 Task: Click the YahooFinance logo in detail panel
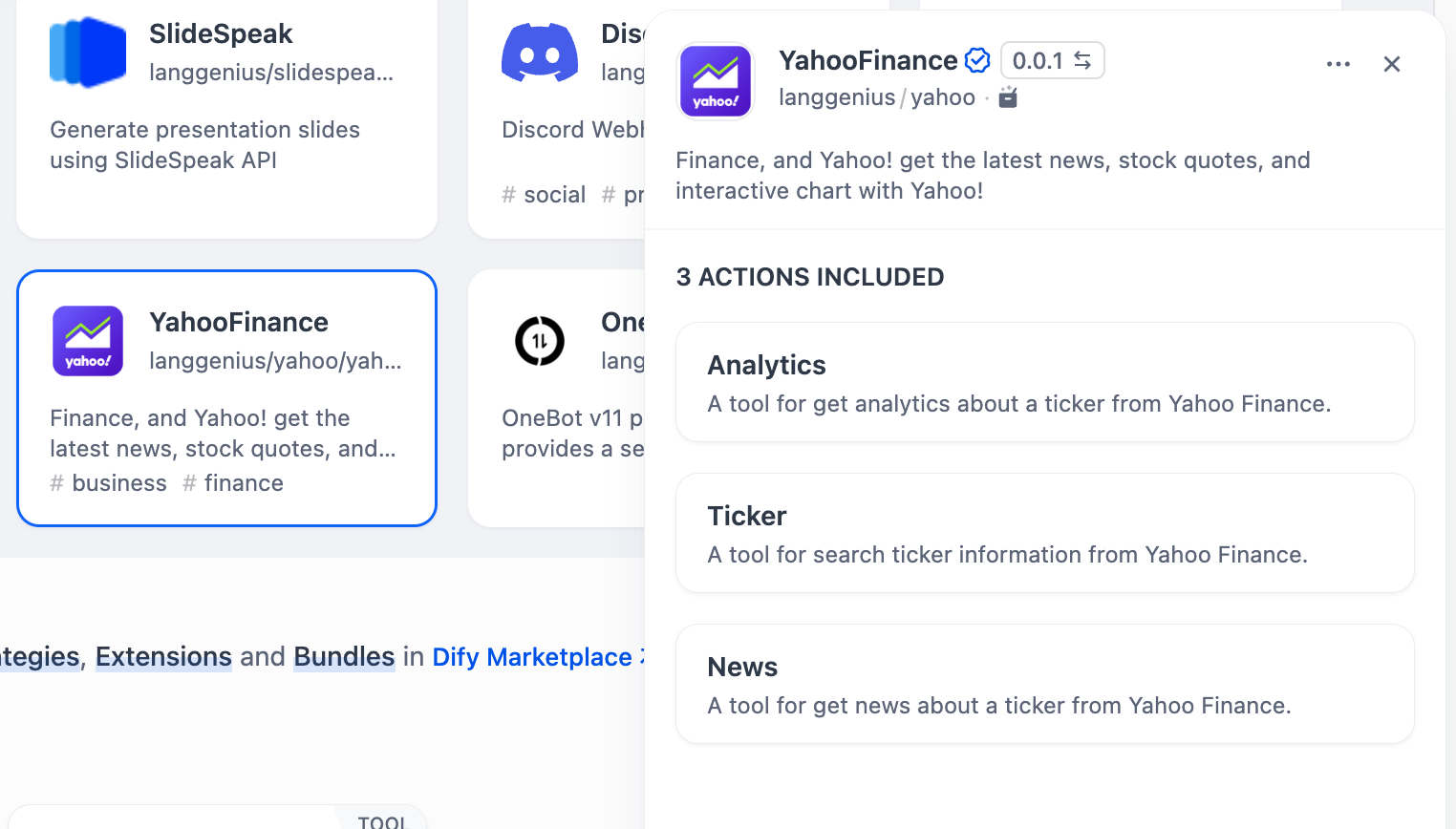[x=716, y=82]
